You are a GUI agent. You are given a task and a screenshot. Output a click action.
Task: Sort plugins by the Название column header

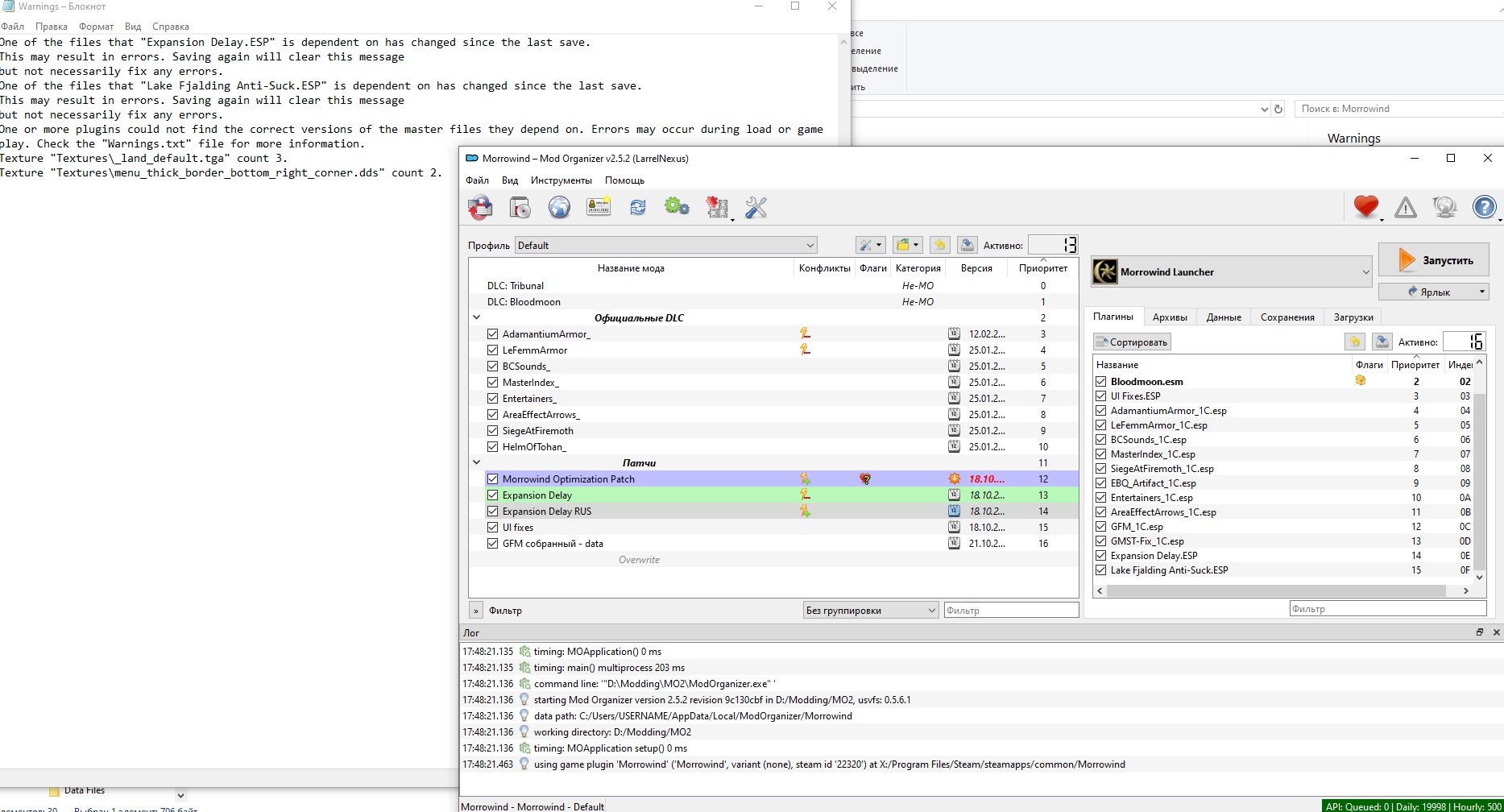click(1222, 365)
